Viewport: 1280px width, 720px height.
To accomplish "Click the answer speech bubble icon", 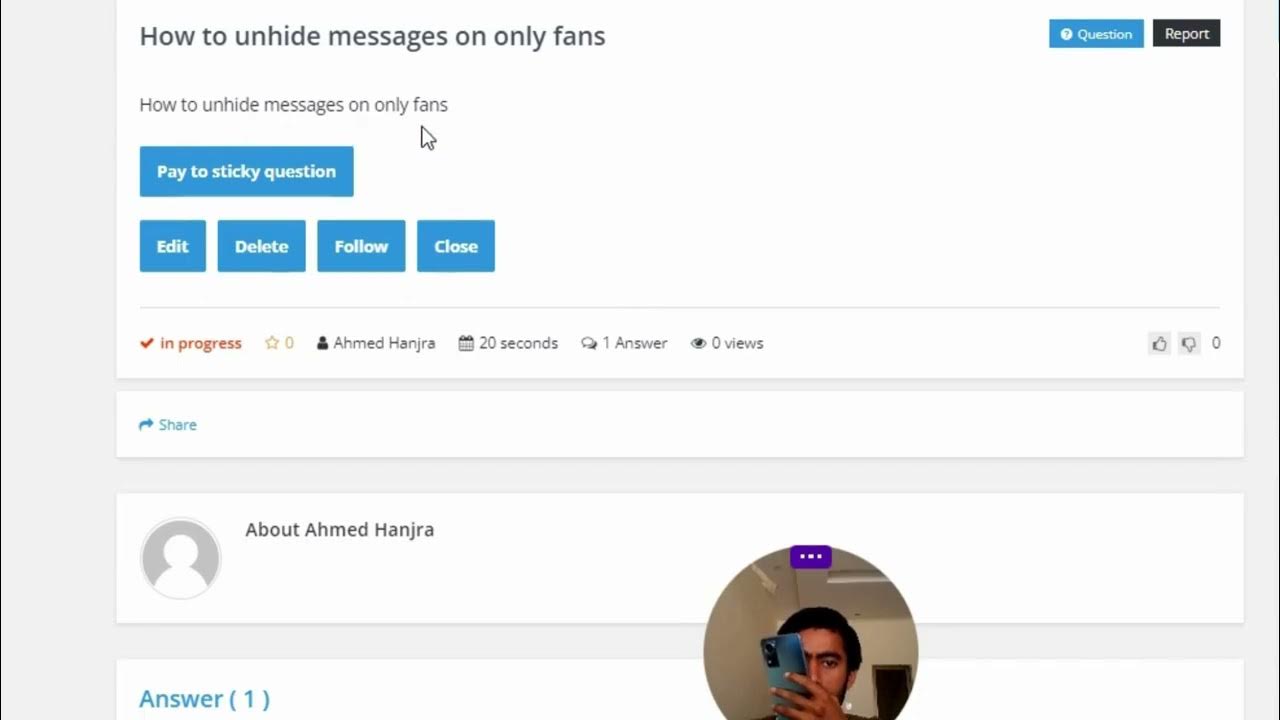I will [x=589, y=343].
